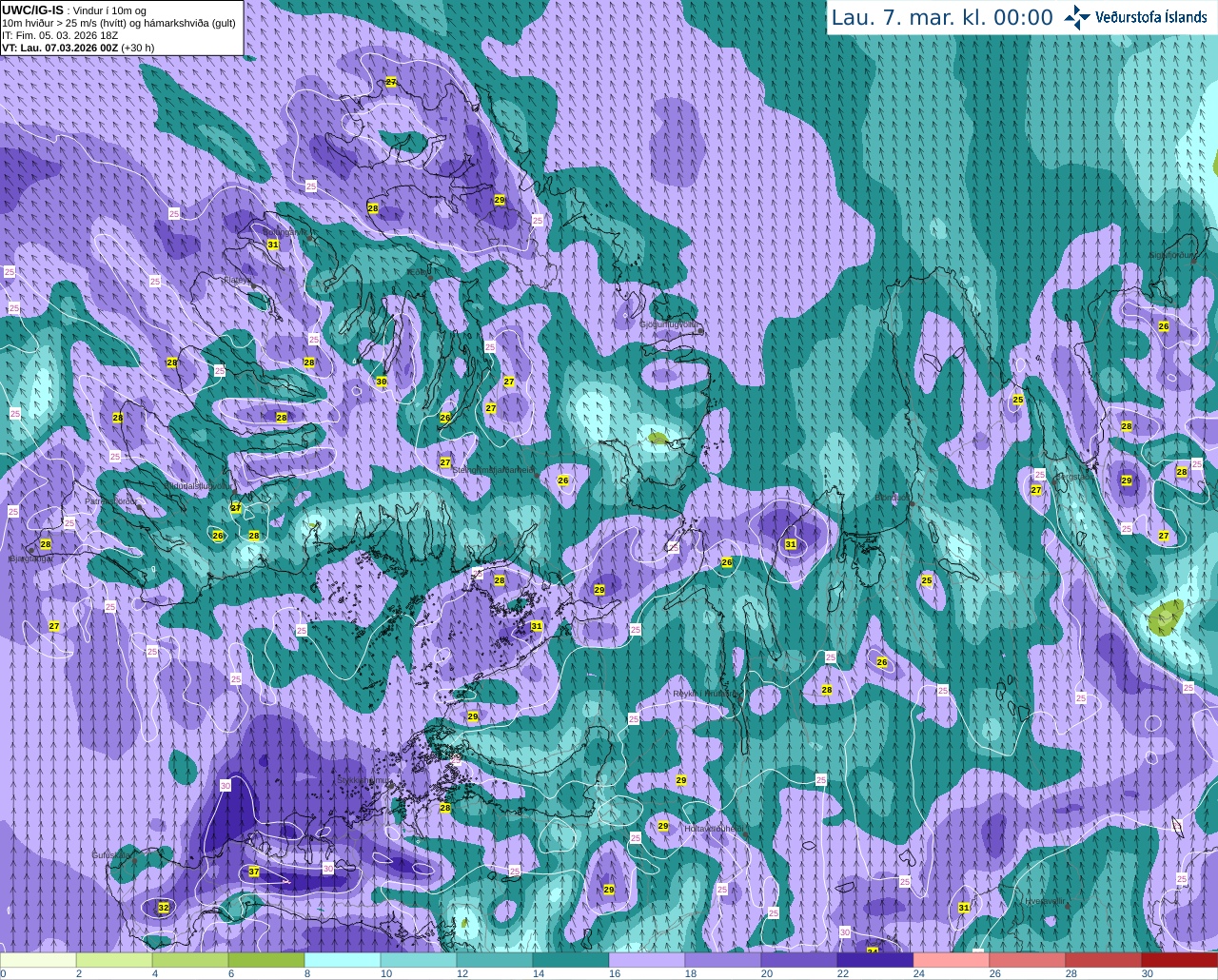1218x980 pixels.
Task: Click the Flateyri station label
Action: [x=238, y=280]
